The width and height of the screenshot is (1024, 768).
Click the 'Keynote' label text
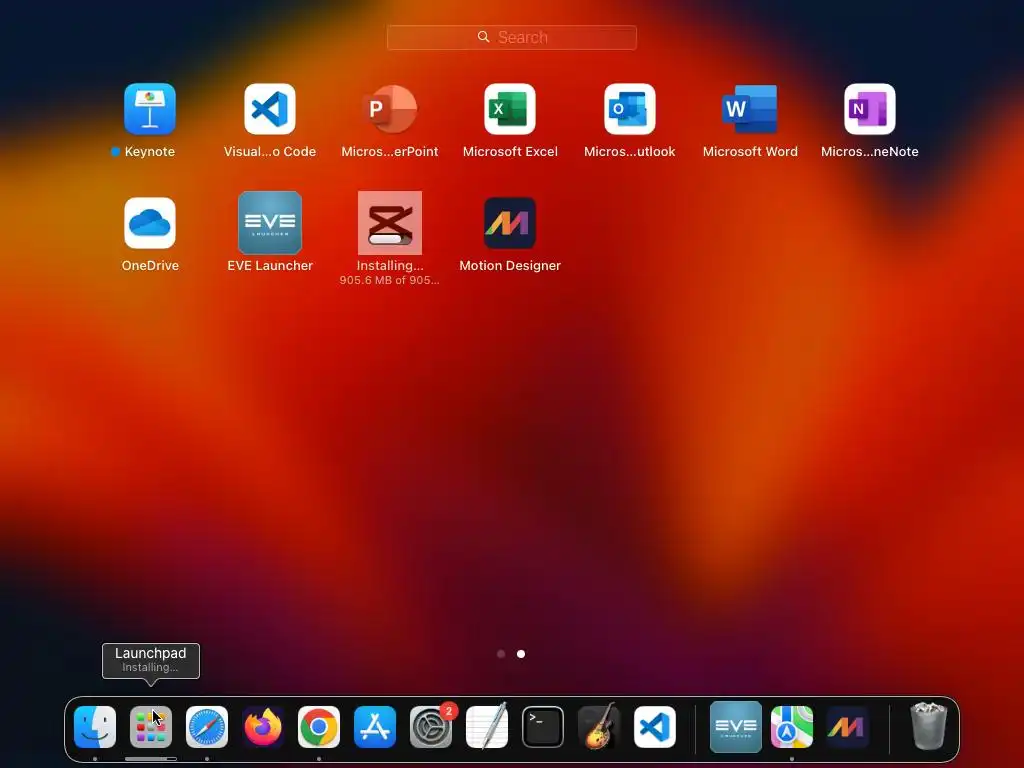[150, 152]
